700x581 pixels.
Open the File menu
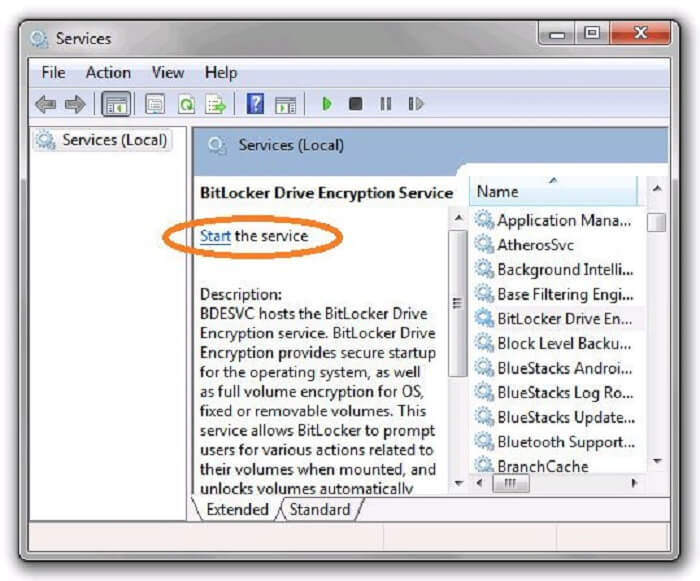coord(54,72)
